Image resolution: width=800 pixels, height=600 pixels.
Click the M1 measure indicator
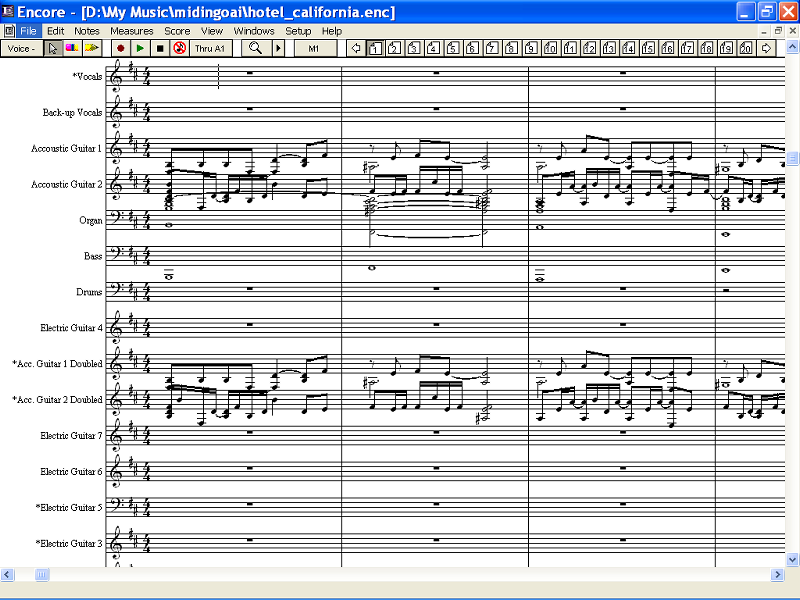coord(314,48)
